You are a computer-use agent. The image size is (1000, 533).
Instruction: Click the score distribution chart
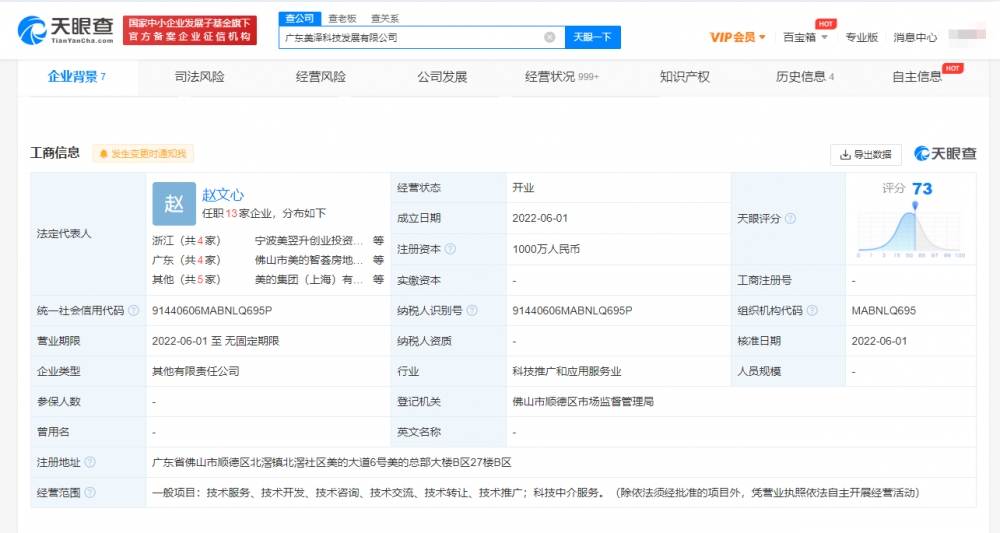click(x=911, y=231)
